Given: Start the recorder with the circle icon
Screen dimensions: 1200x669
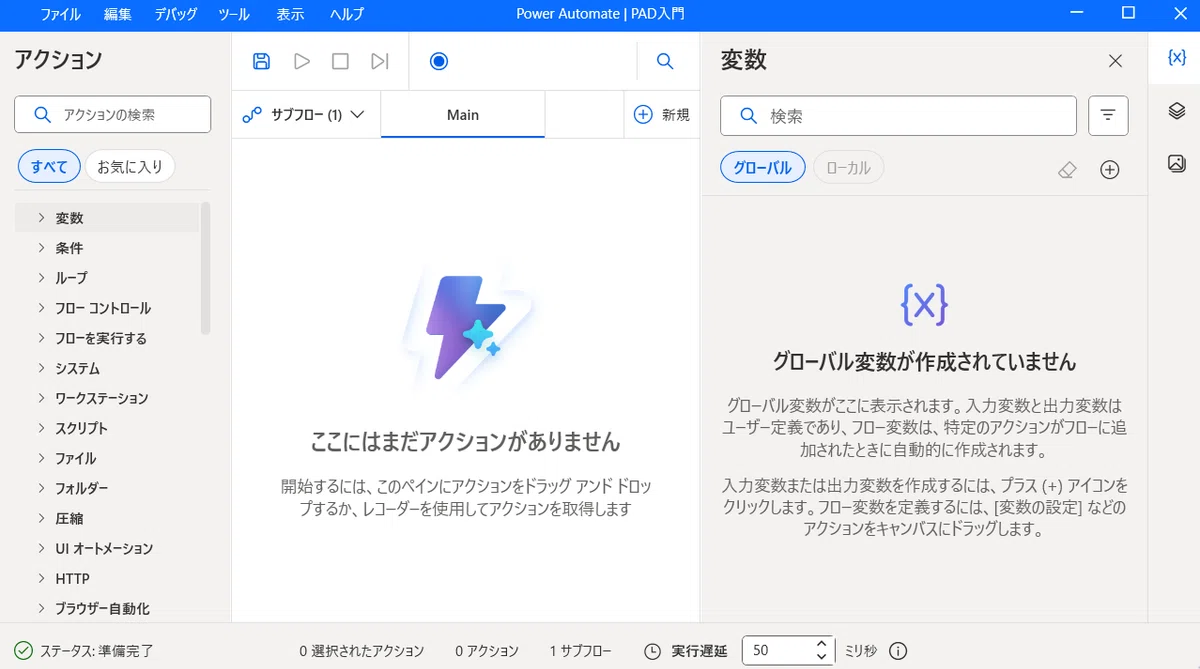Looking at the screenshot, I should click(439, 61).
